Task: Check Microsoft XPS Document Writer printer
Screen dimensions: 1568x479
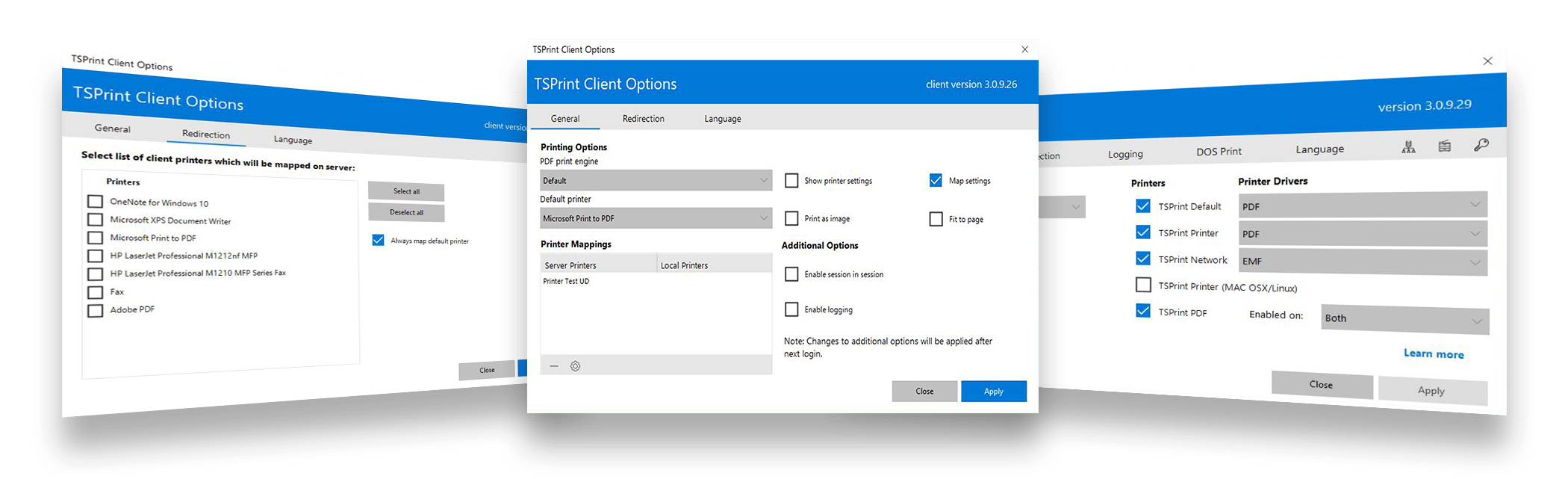Action: click(95, 220)
